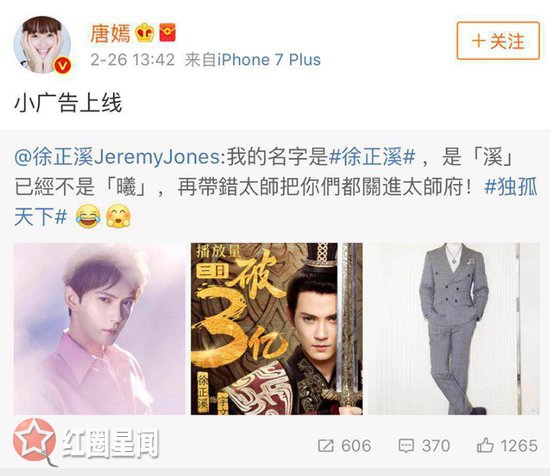This screenshot has width=550, height=476.
Task: Open the #徐正溪# hashtag
Action: coord(372,156)
